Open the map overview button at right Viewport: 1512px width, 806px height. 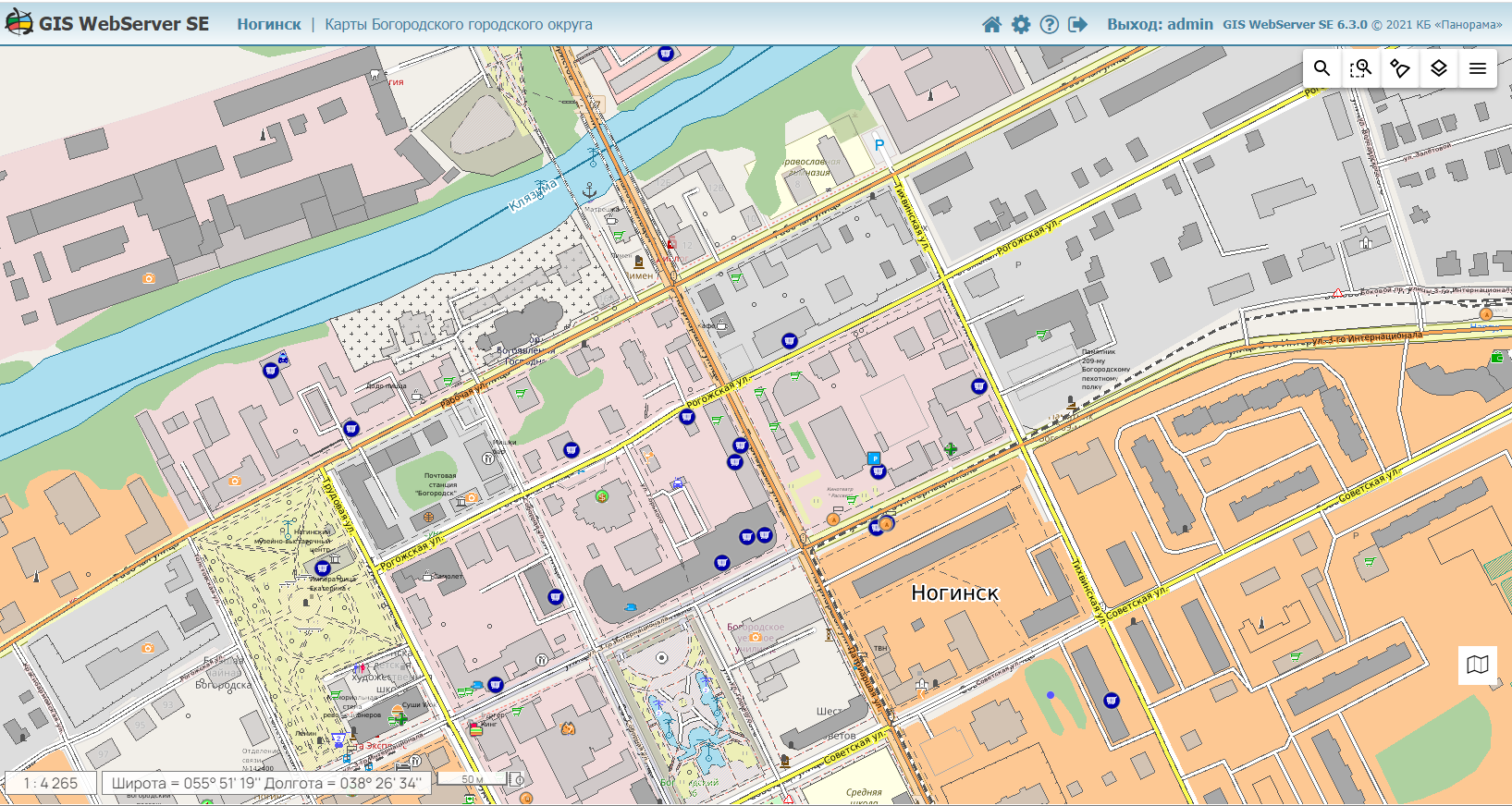pyautogui.click(x=1477, y=665)
